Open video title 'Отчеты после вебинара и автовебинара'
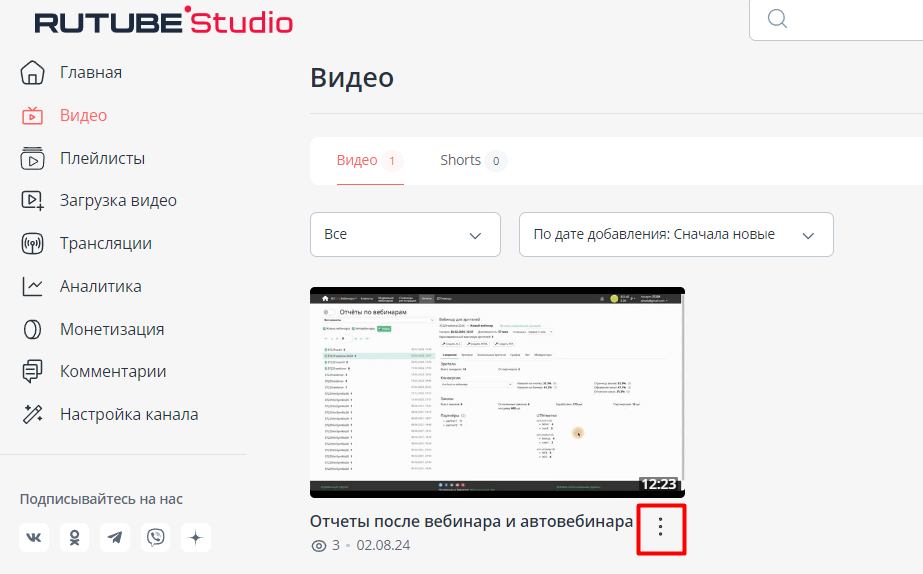 [x=471, y=522]
